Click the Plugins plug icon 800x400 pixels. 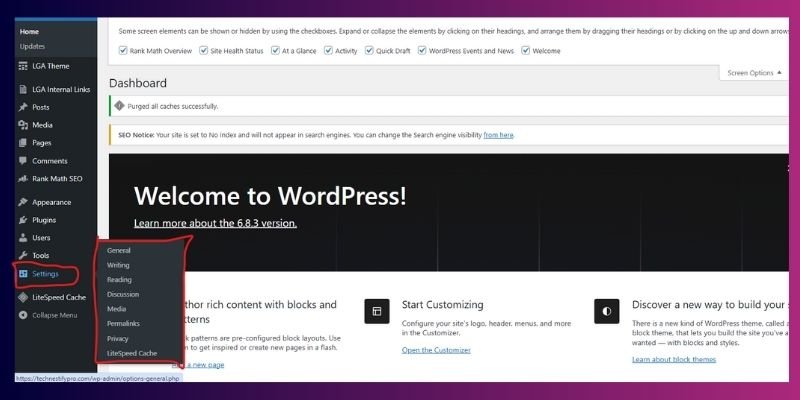22,220
